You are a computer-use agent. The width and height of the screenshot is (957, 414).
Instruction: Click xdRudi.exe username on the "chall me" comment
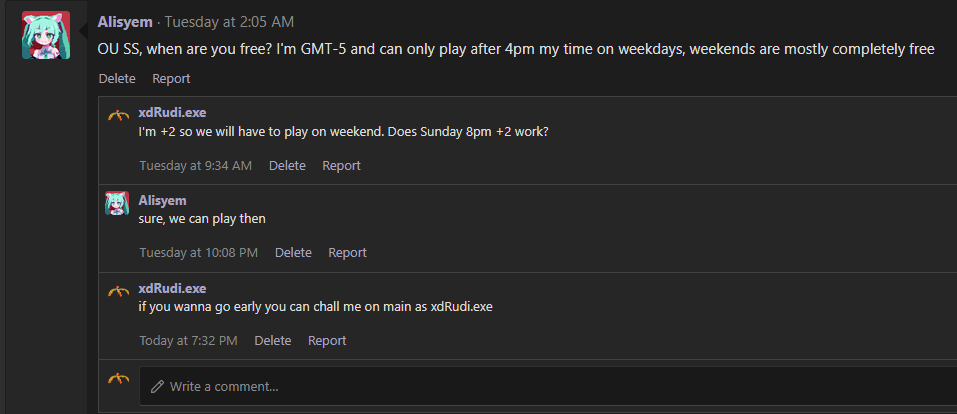click(172, 288)
